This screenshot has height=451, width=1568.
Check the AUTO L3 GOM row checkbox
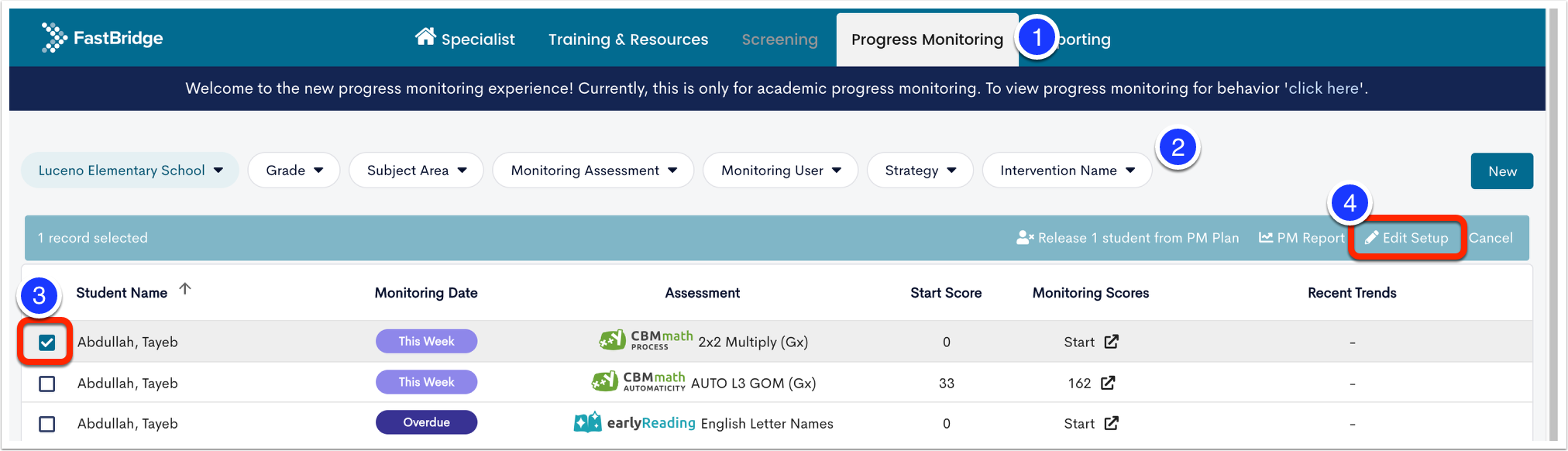coord(47,383)
